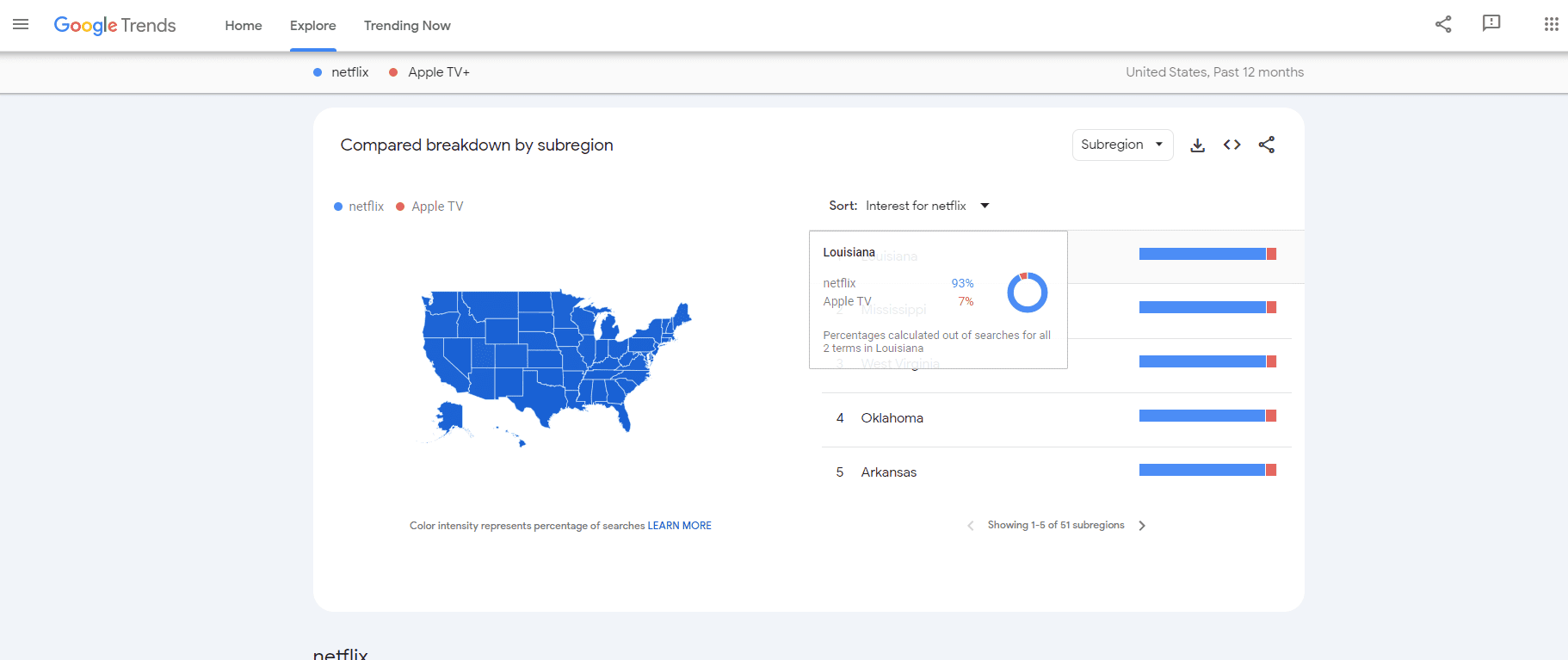Viewport: 1568px width, 660px height.
Task: Click Showing 1-5 of 51 subregions text
Action: (x=1056, y=526)
